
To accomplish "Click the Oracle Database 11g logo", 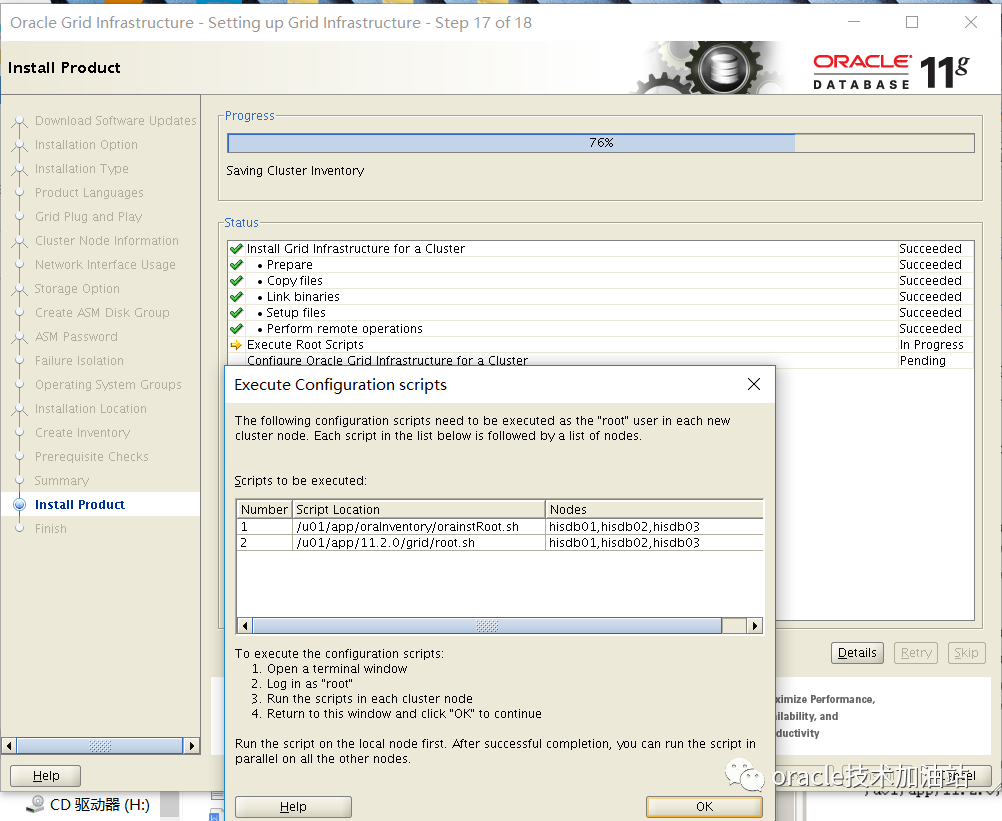I will (891, 72).
